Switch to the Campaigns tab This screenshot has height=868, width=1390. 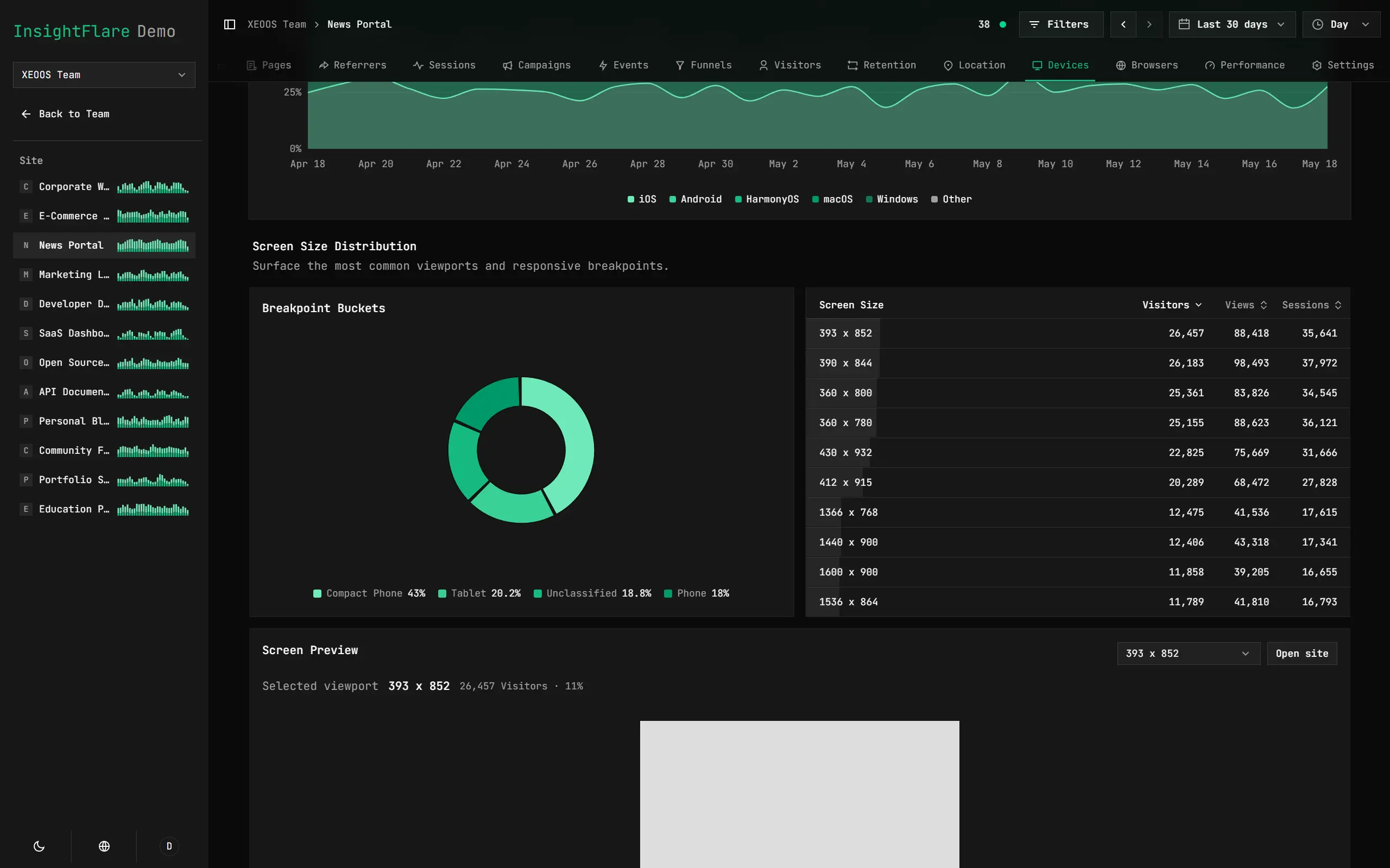[x=536, y=65]
